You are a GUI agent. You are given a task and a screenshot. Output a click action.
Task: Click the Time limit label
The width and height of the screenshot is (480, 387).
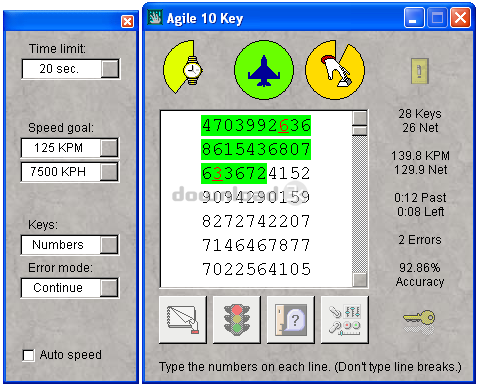(x=57, y=49)
